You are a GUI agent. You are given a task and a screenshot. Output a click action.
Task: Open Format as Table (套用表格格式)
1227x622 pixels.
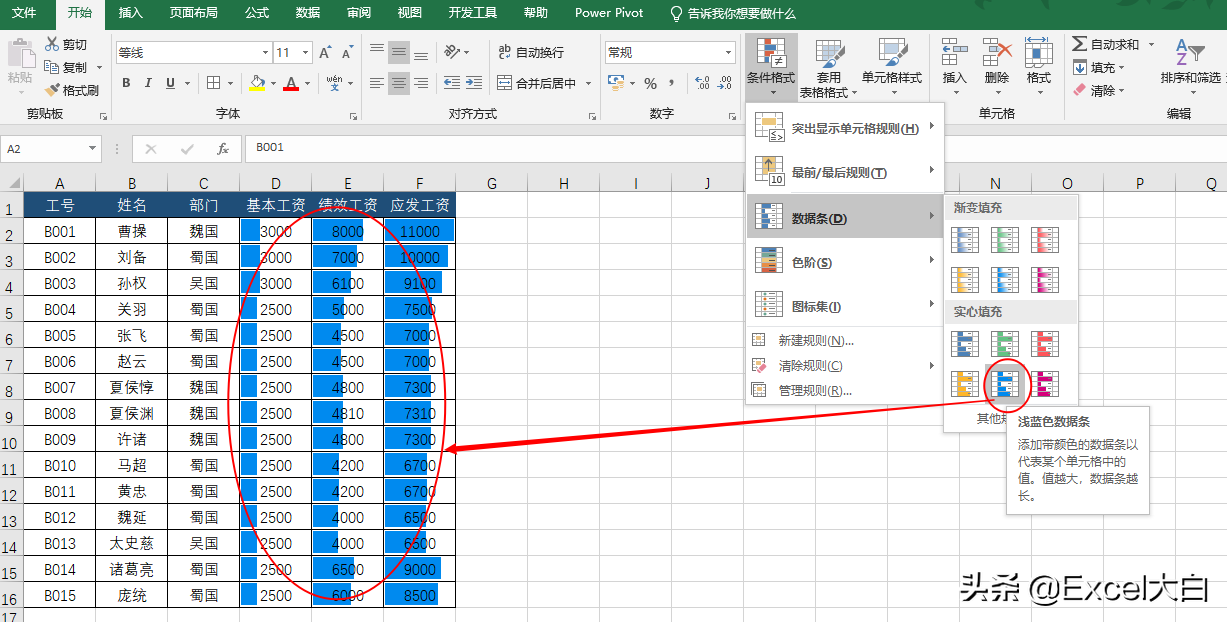[x=827, y=68]
